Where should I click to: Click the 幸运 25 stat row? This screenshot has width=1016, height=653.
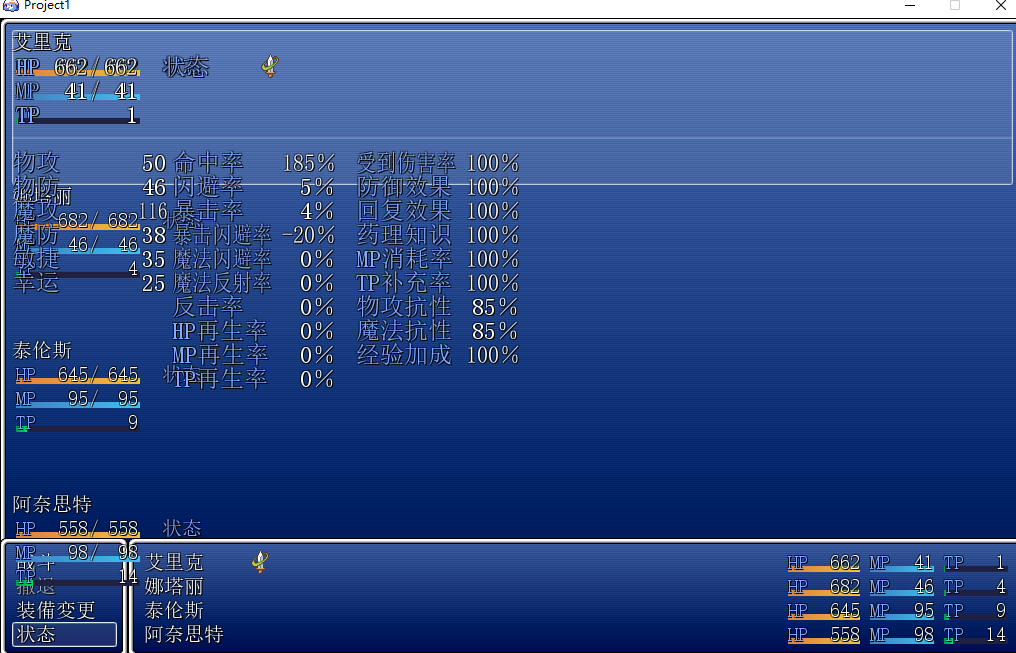pos(89,283)
